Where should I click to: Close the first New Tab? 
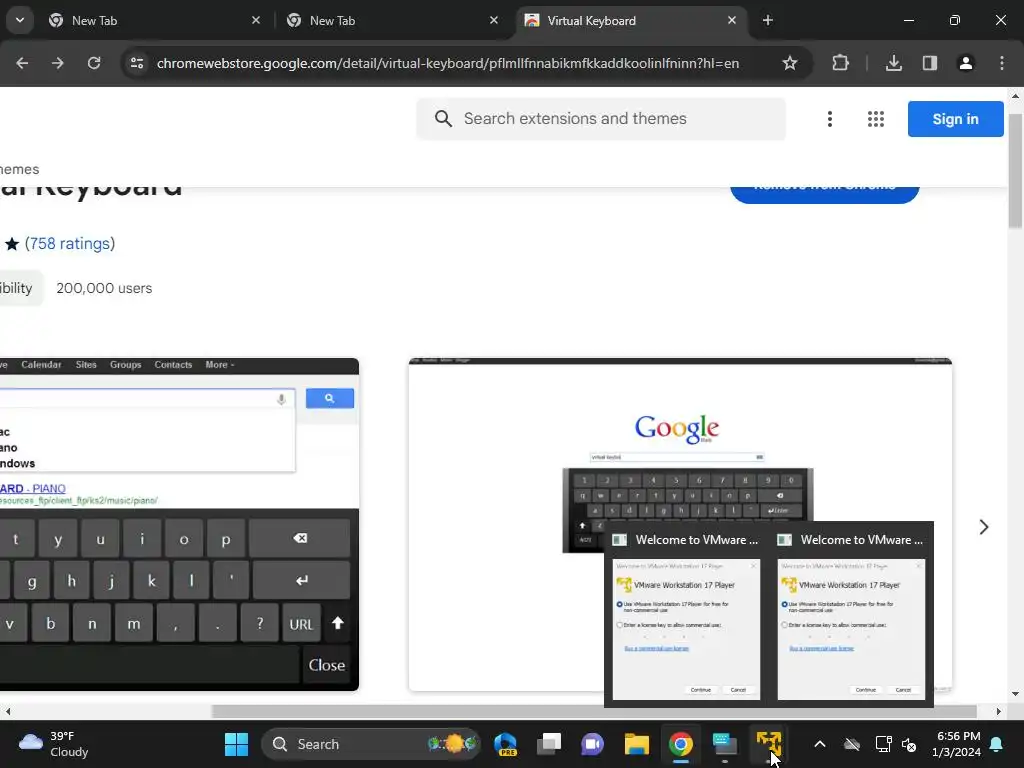click(256, 20)
